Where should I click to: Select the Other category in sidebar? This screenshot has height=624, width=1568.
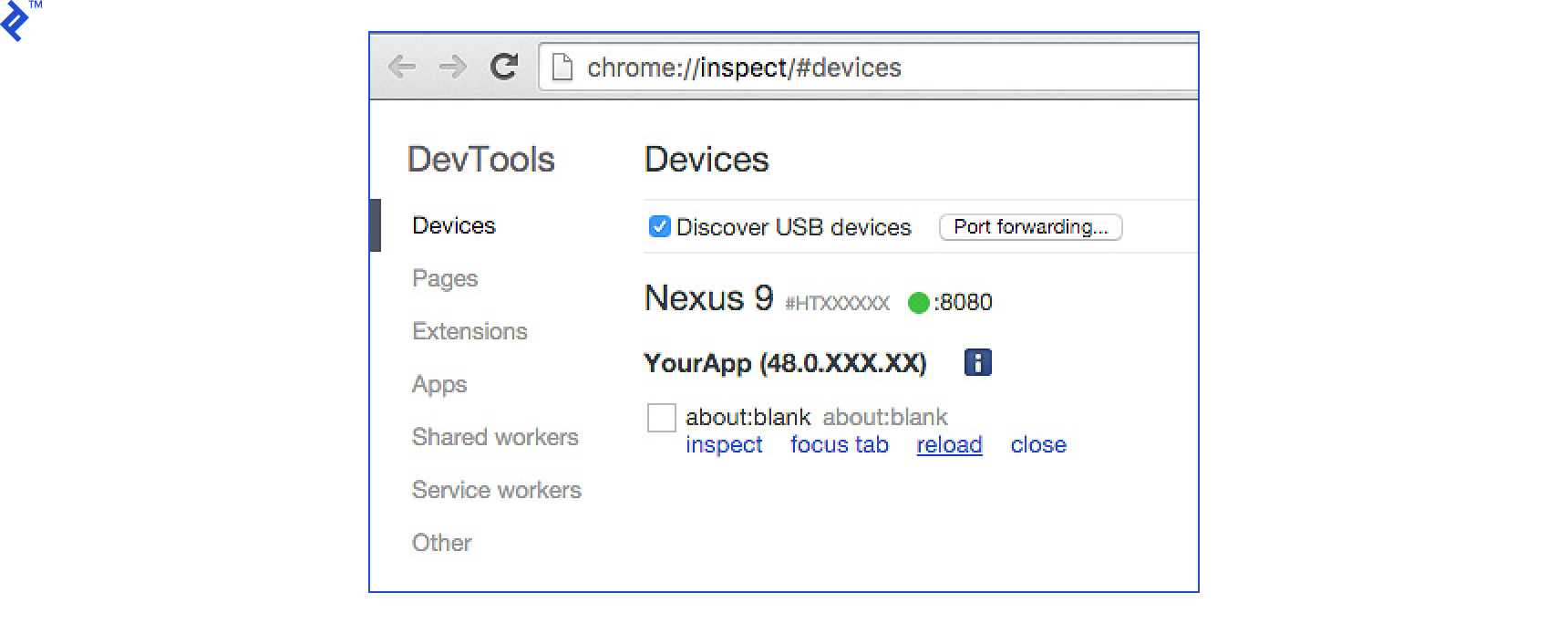point(441,543)
